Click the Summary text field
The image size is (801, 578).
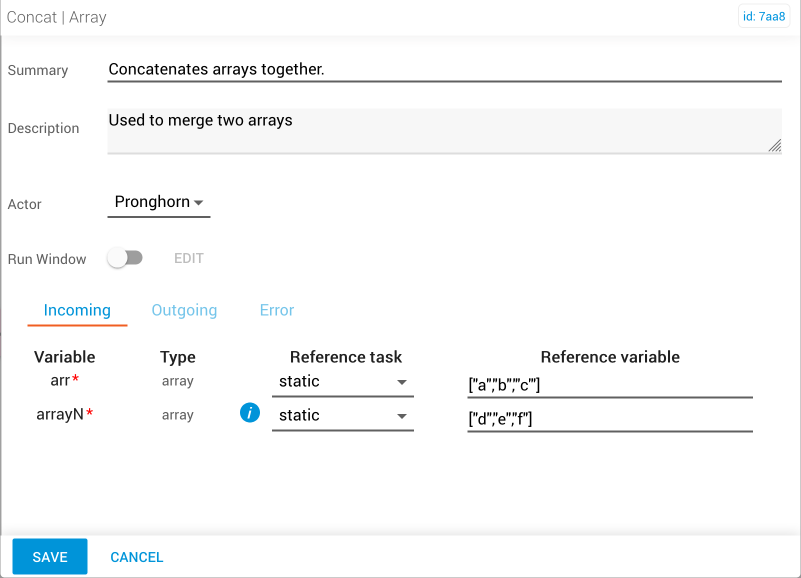click(x=444, y=70)
